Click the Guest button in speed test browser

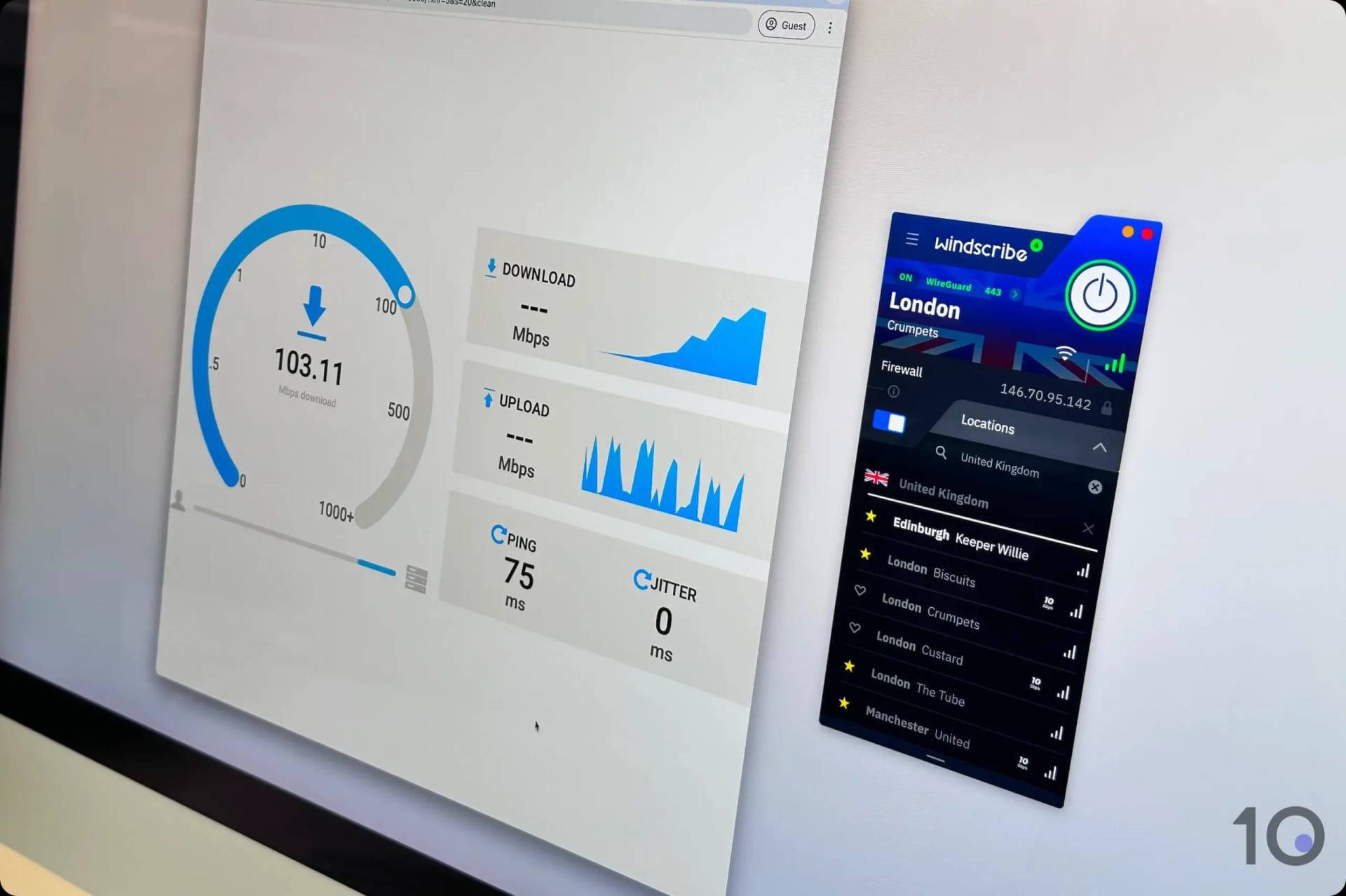pyautogui.click(x=789, y=24)
